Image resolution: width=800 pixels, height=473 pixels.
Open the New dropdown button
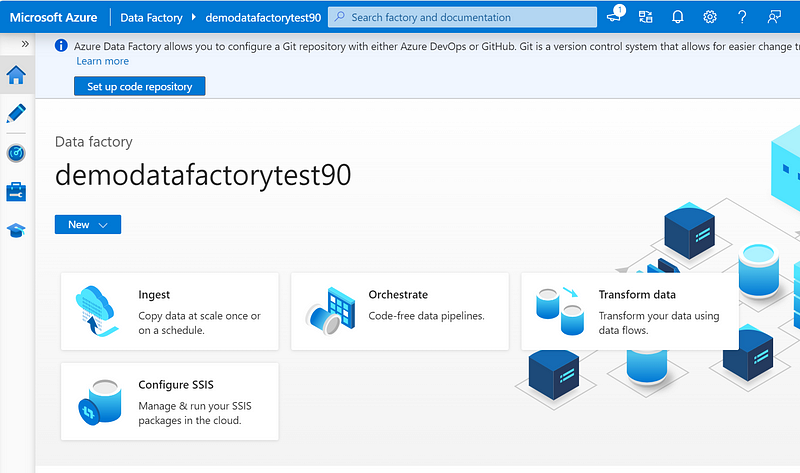tap(88, 225)
